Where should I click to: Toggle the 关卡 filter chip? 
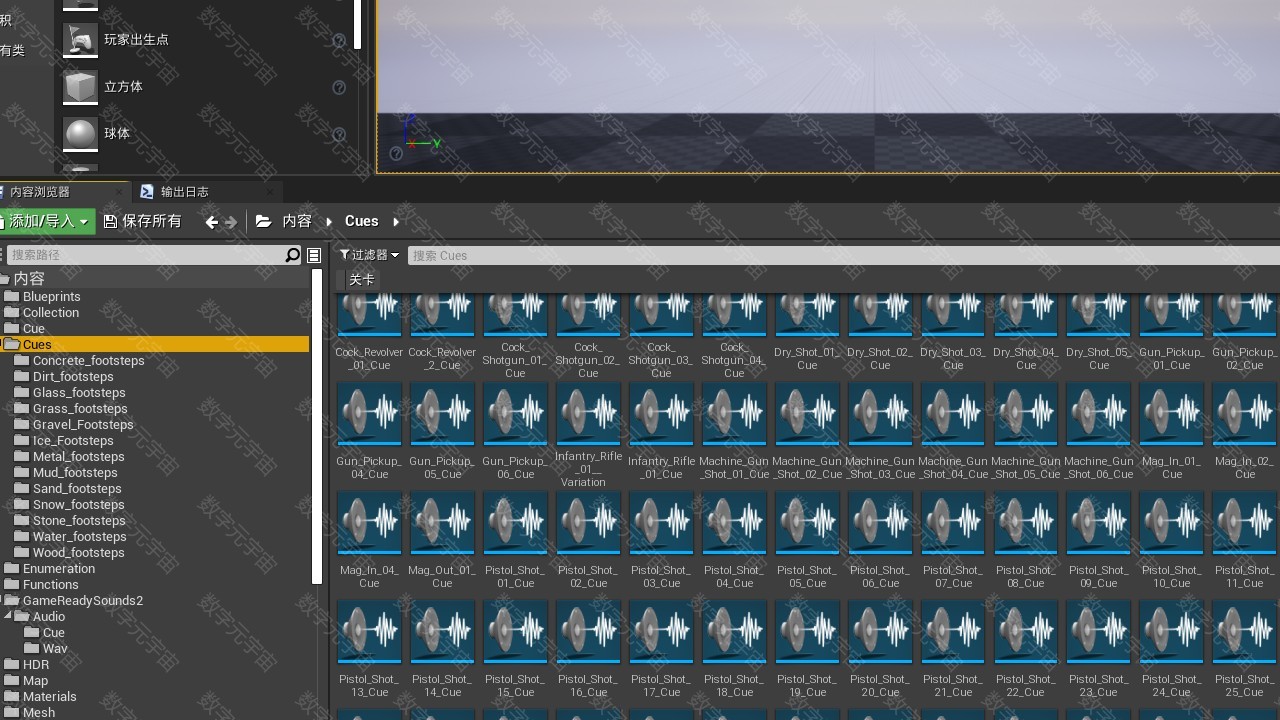[x=361, y=280]
